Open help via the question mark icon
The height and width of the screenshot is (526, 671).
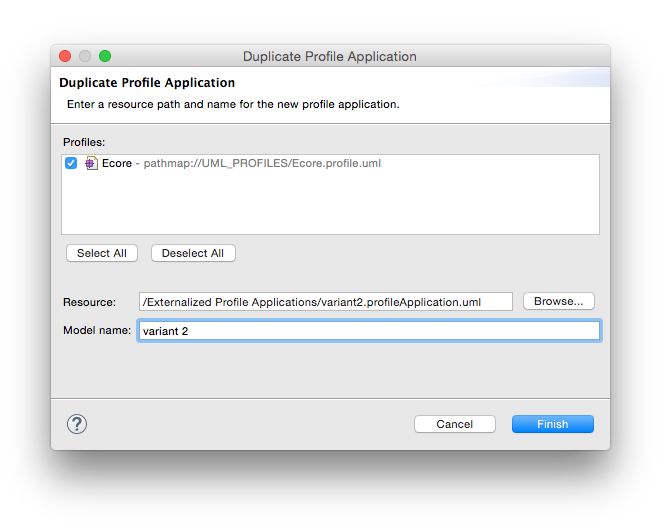[x=77, y=424]
